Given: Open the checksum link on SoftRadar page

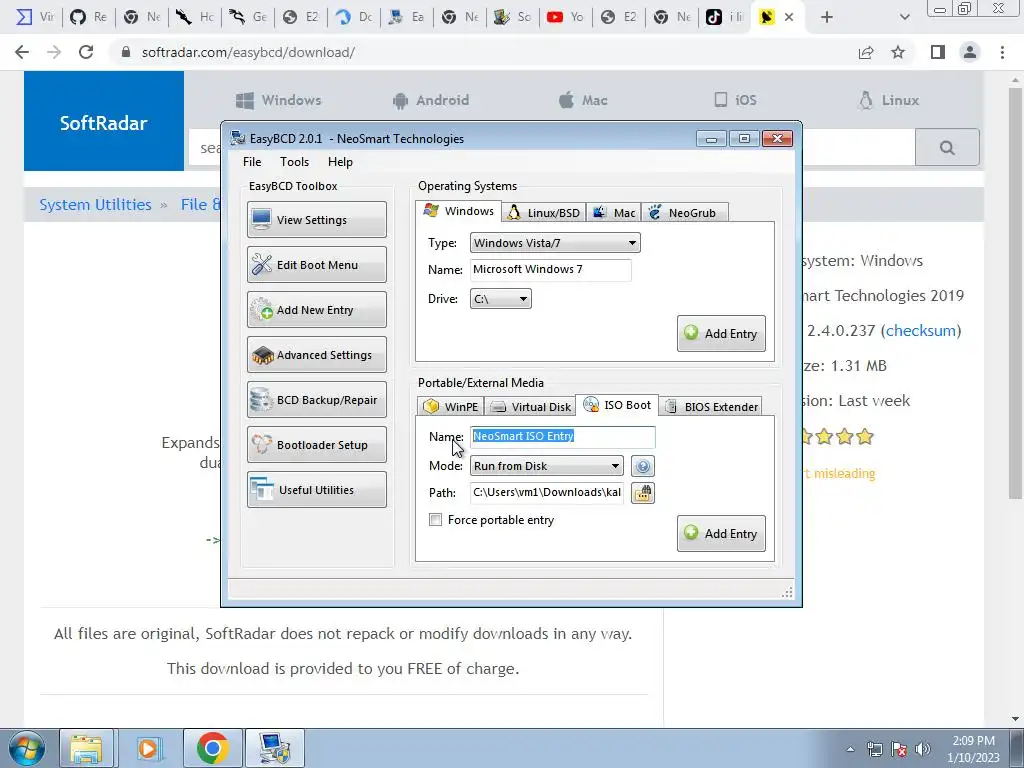Looking at the screenshot, I should point(921,330).
